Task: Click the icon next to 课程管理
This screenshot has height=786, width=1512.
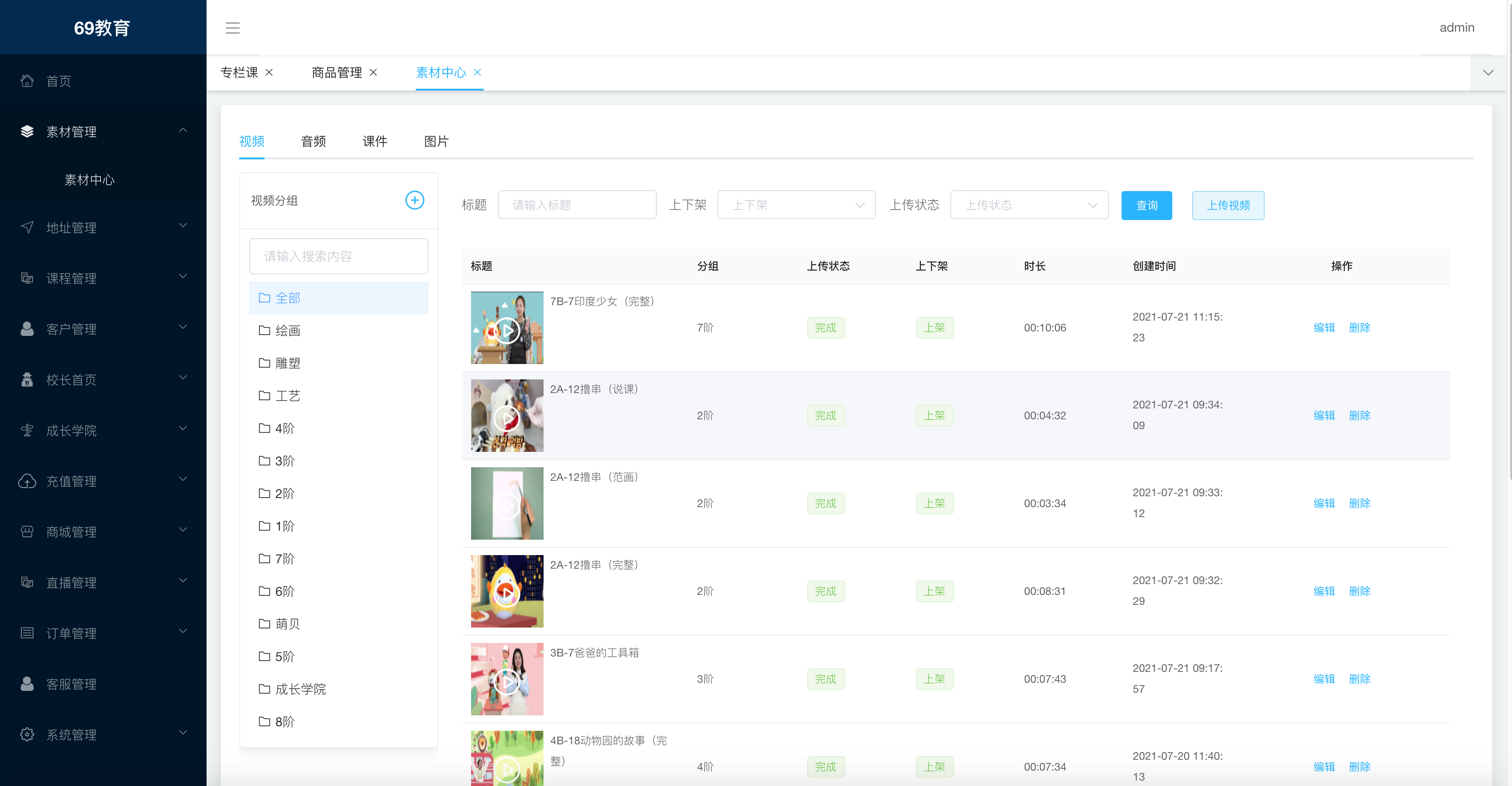Action: tap(27, 278)
